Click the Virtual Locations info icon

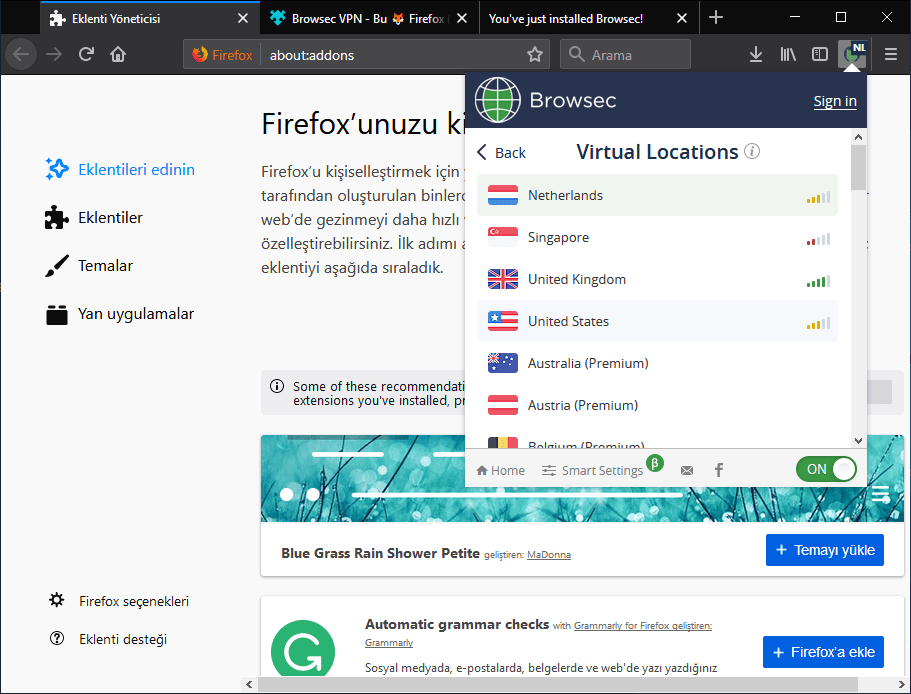tap(752, 152)
